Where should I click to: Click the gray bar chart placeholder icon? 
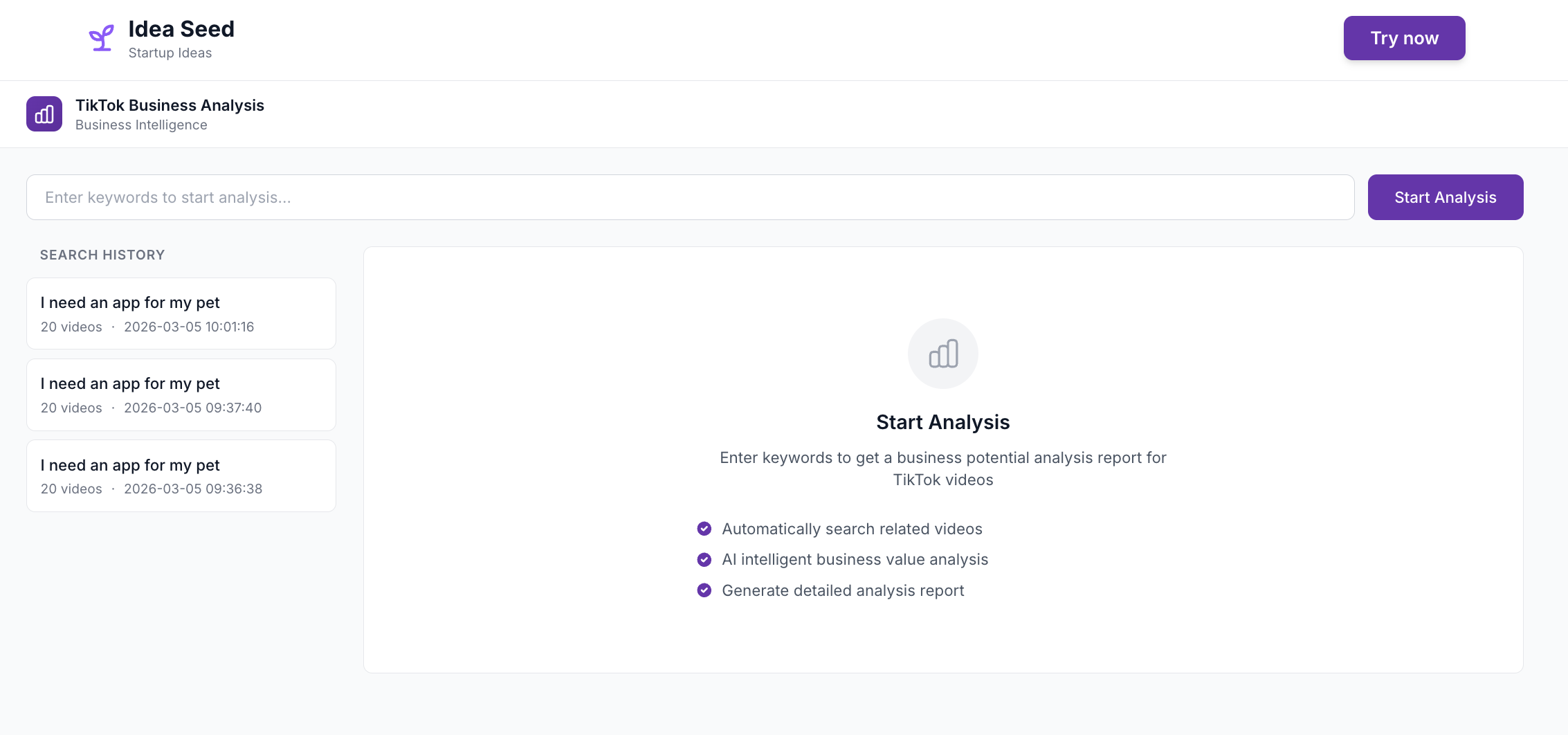(x=943, y=354)
